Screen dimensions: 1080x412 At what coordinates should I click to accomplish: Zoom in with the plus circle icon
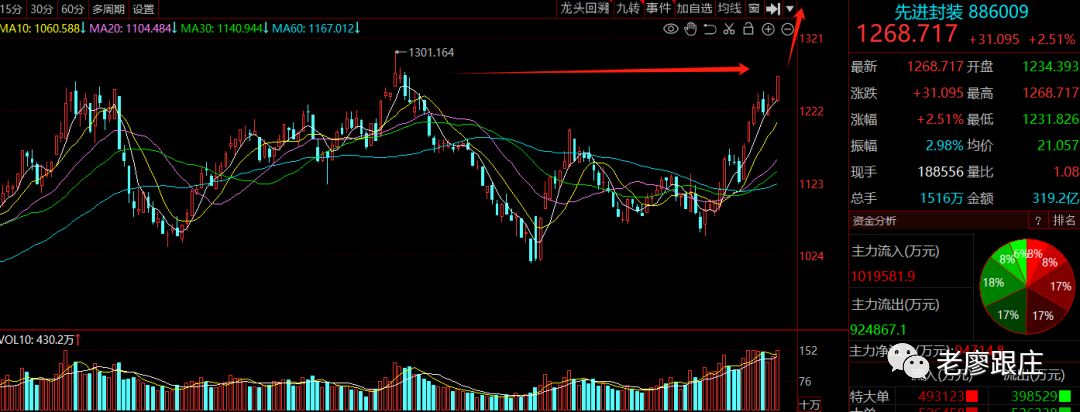(x=769, y=29)
